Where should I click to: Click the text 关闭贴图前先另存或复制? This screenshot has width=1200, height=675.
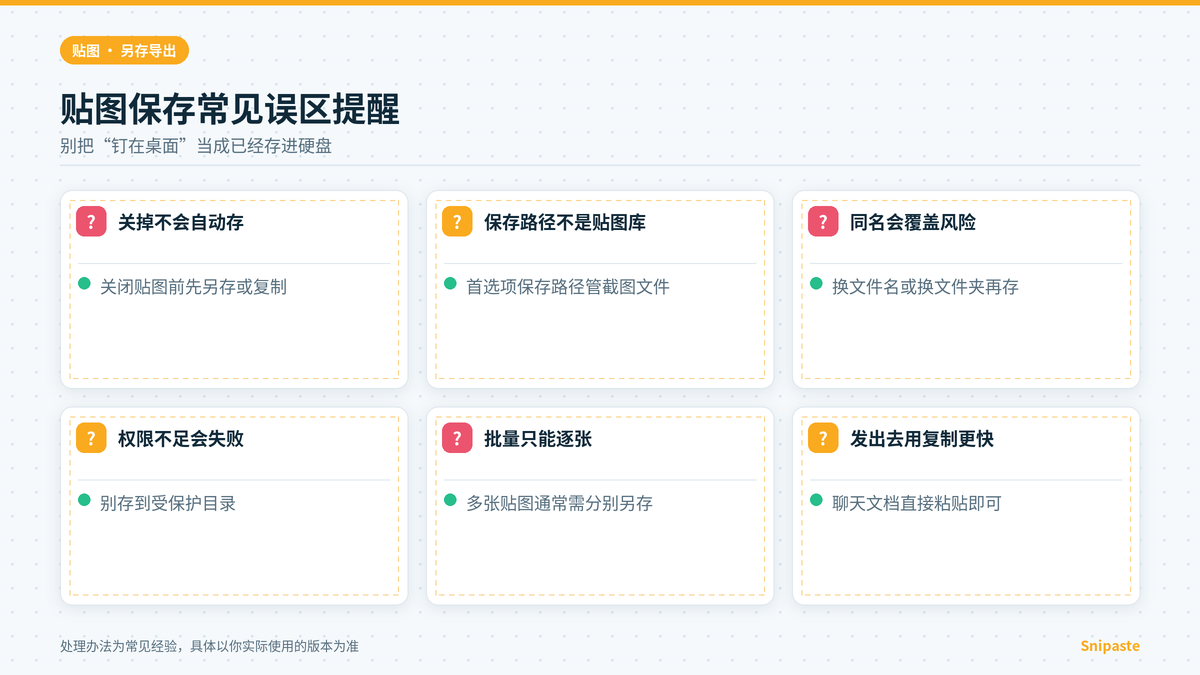[193, 287]
